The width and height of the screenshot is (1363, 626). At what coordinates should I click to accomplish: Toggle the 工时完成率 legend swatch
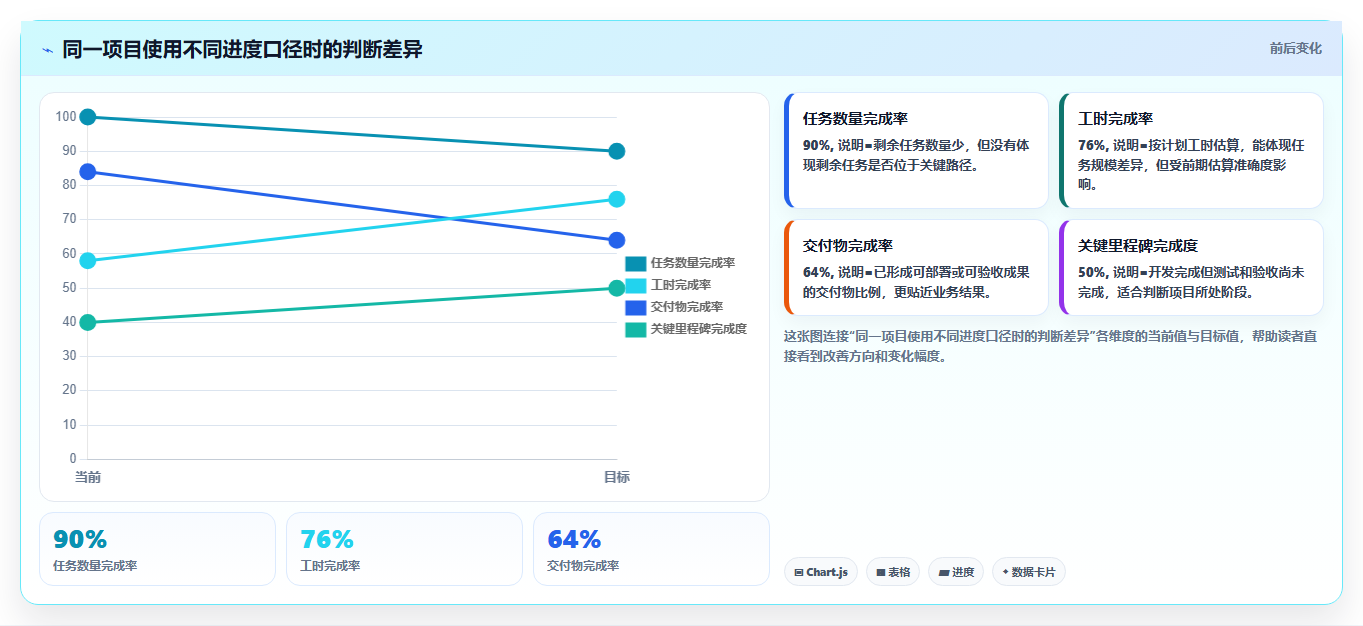tap(636, 286)
